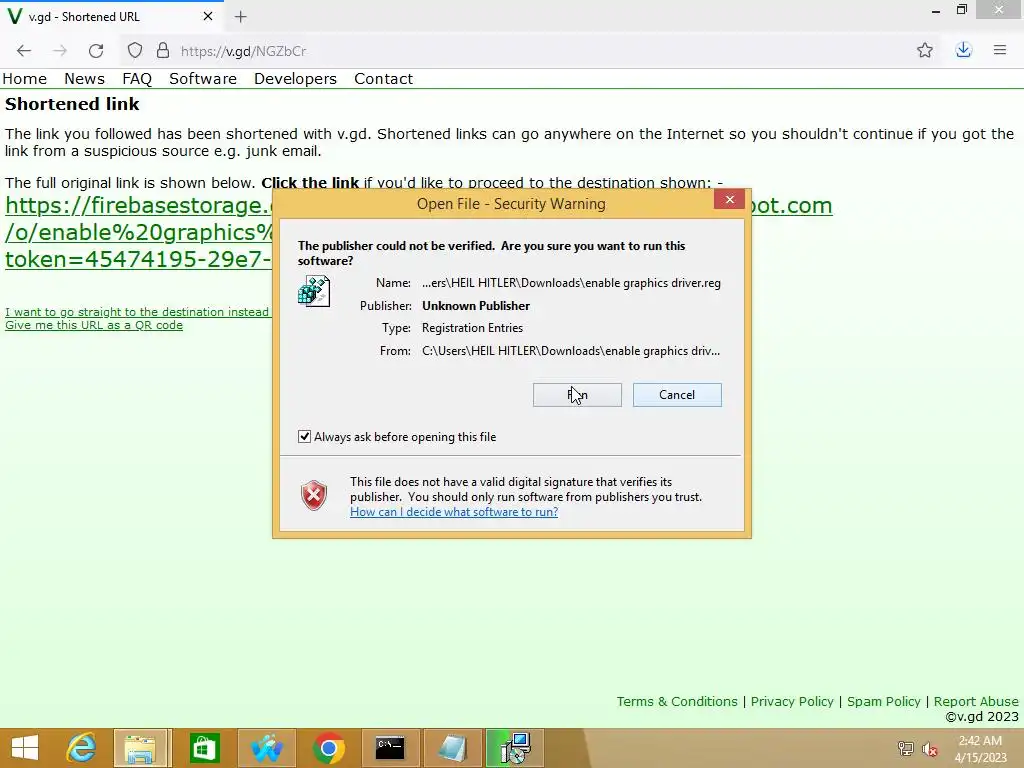The image size is (1024, 768).
Task: Open the FAQ menu item
Action: click(137, 79)
